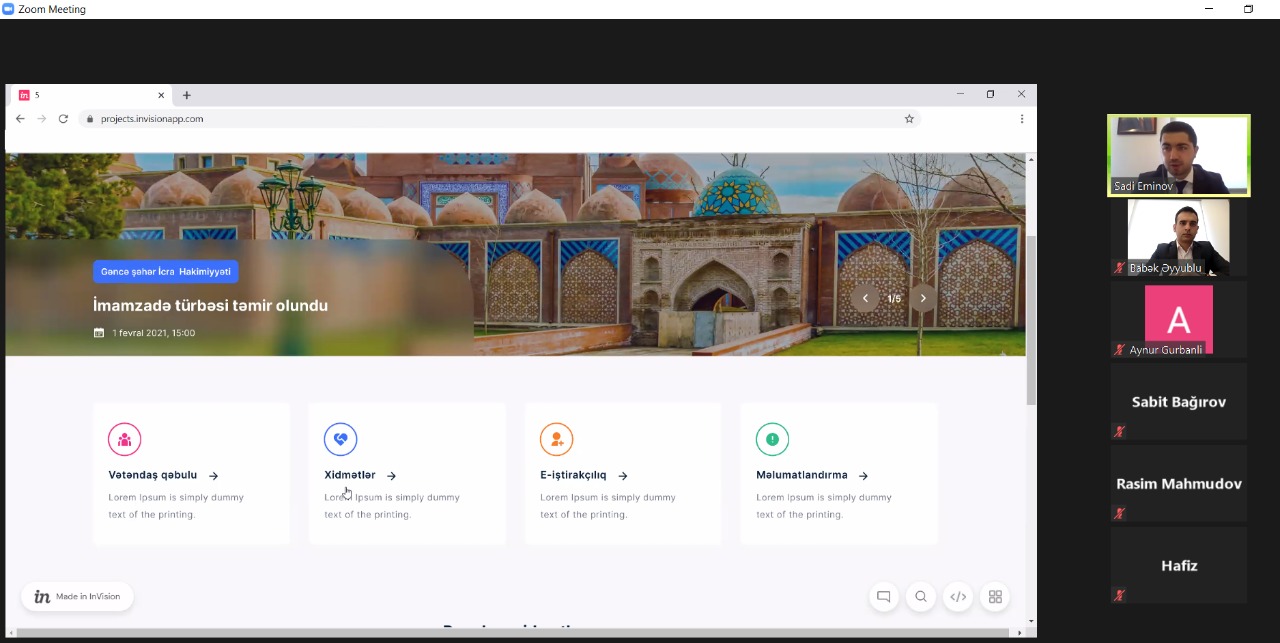Open the E-iştirakçılıq link
The height and width of the screenshot is (643, 1280).
click(573, 475)
